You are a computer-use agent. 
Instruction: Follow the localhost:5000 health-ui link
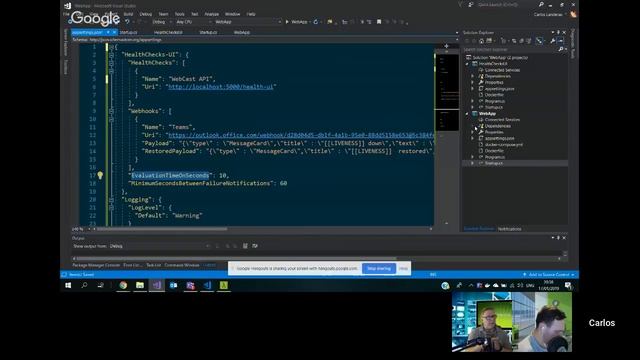220,87
